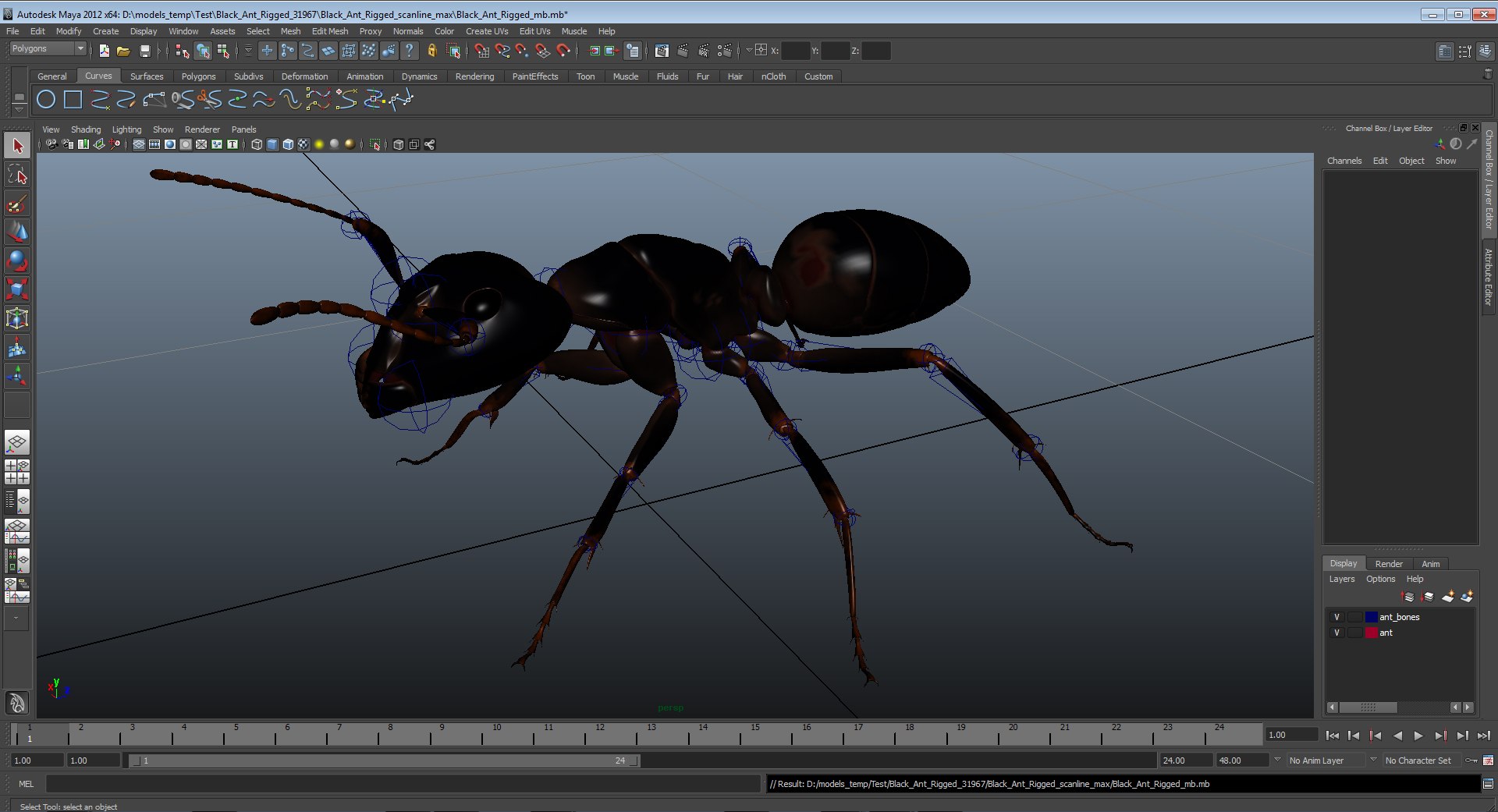
Task: Switch to the Rendering shelf tab
Action: point(474,76)
